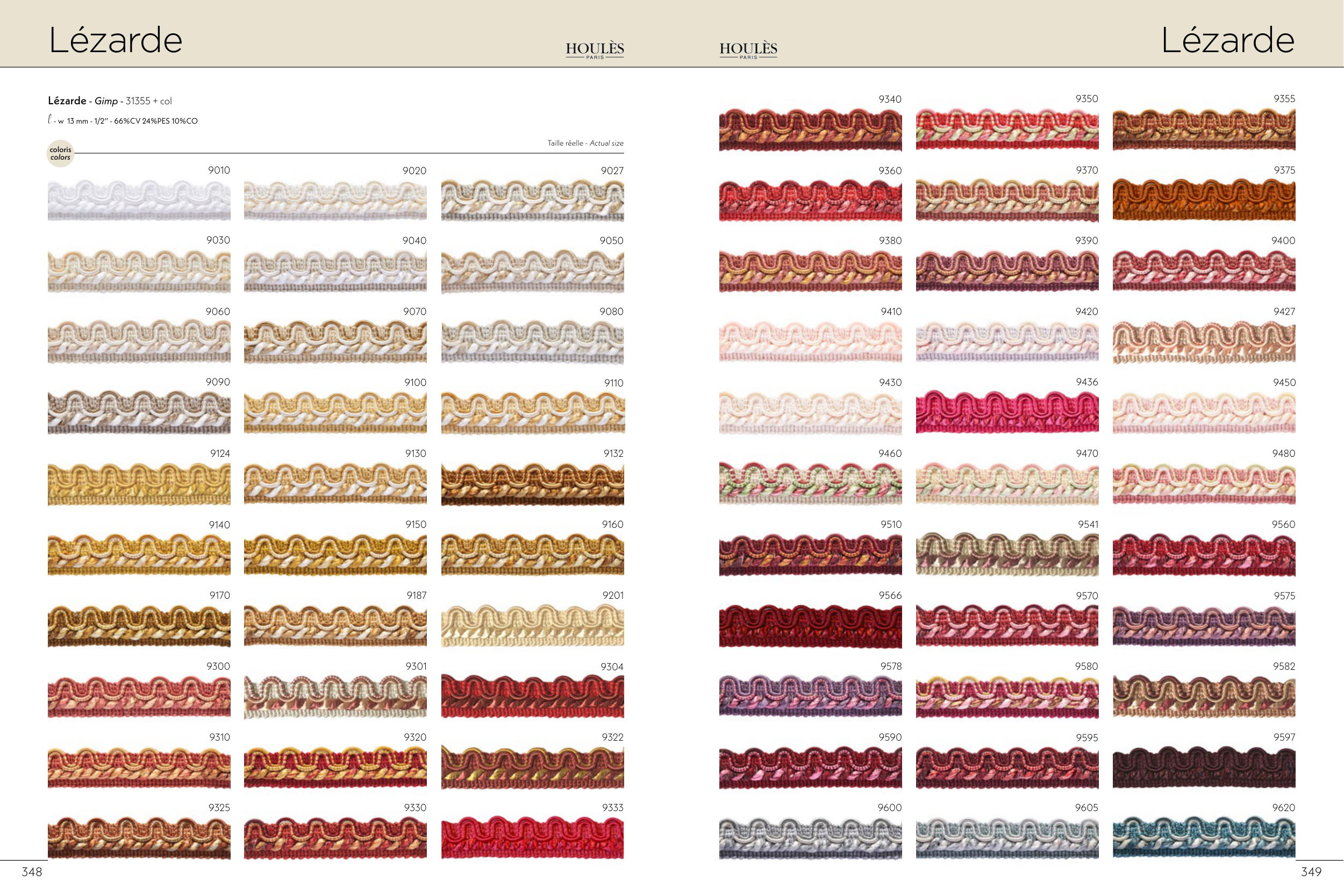Click the grey 9600 gimp sample
The image size is (1344, 896).
click(810, 838)
